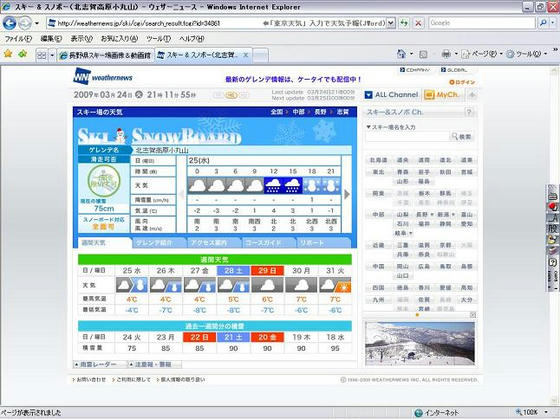
Task: Click the Google search magnifier icon
Action: (x=543, y=23)
